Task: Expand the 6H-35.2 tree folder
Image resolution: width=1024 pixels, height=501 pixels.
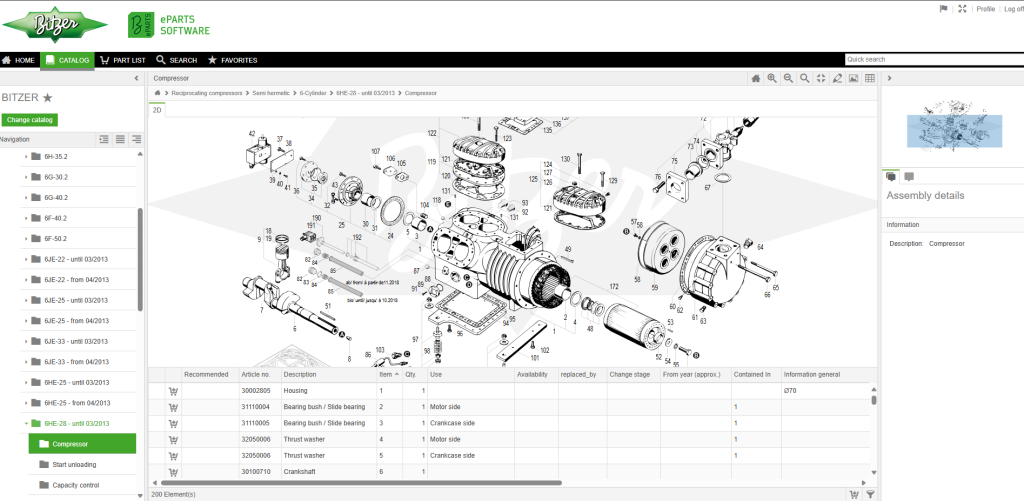Action: coord(25,157)
